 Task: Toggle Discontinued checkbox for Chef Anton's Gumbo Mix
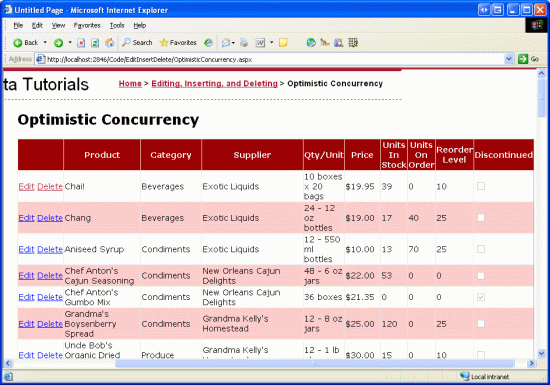481,297
